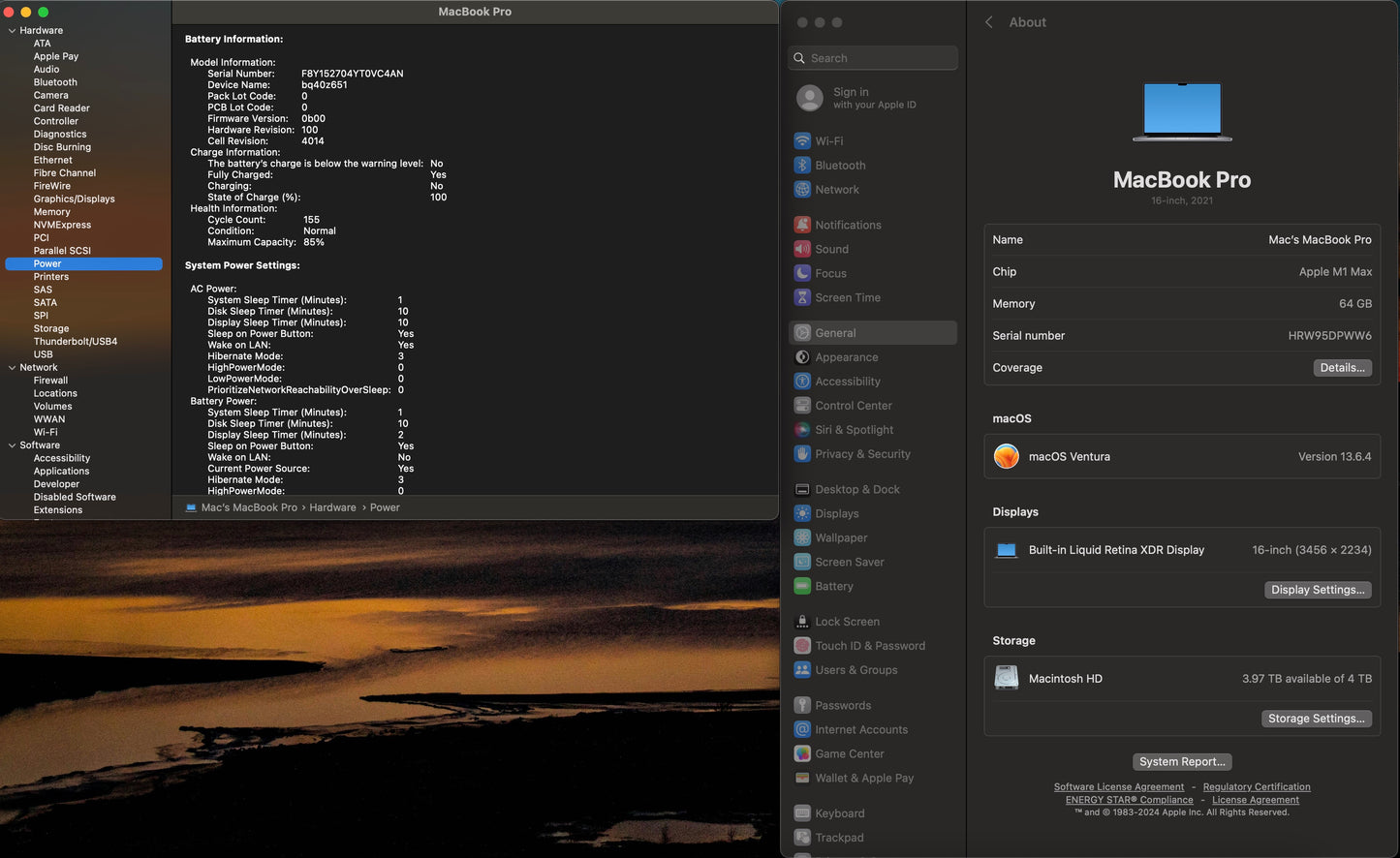This screenshot has height=858, width=1400.
Task: Select Disabled Software in sidebar
Action: (x=75, y=498)
